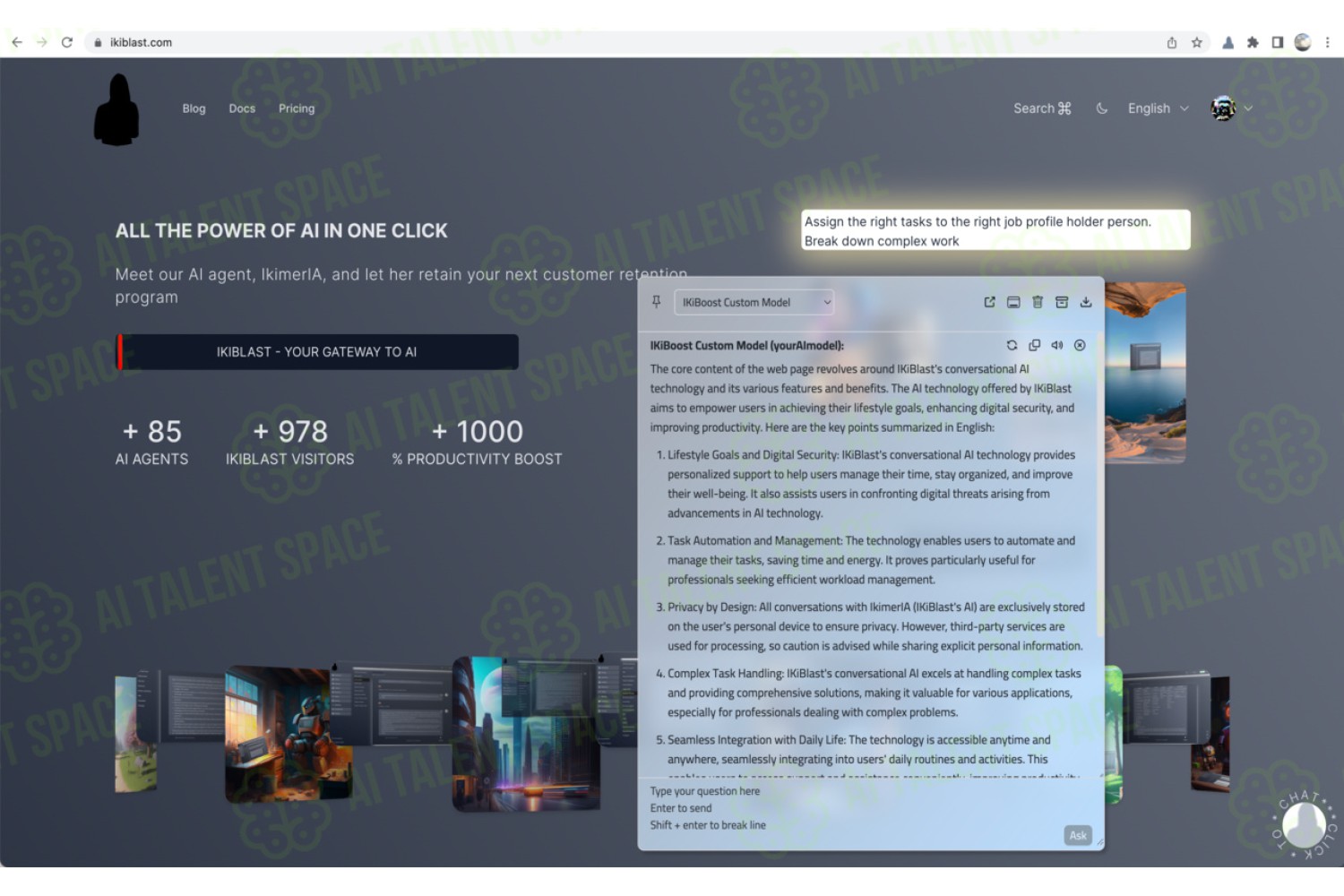Click the dock panel layout icon
The height and width of the screenshot is (896, 1344).
[1013, 302]
